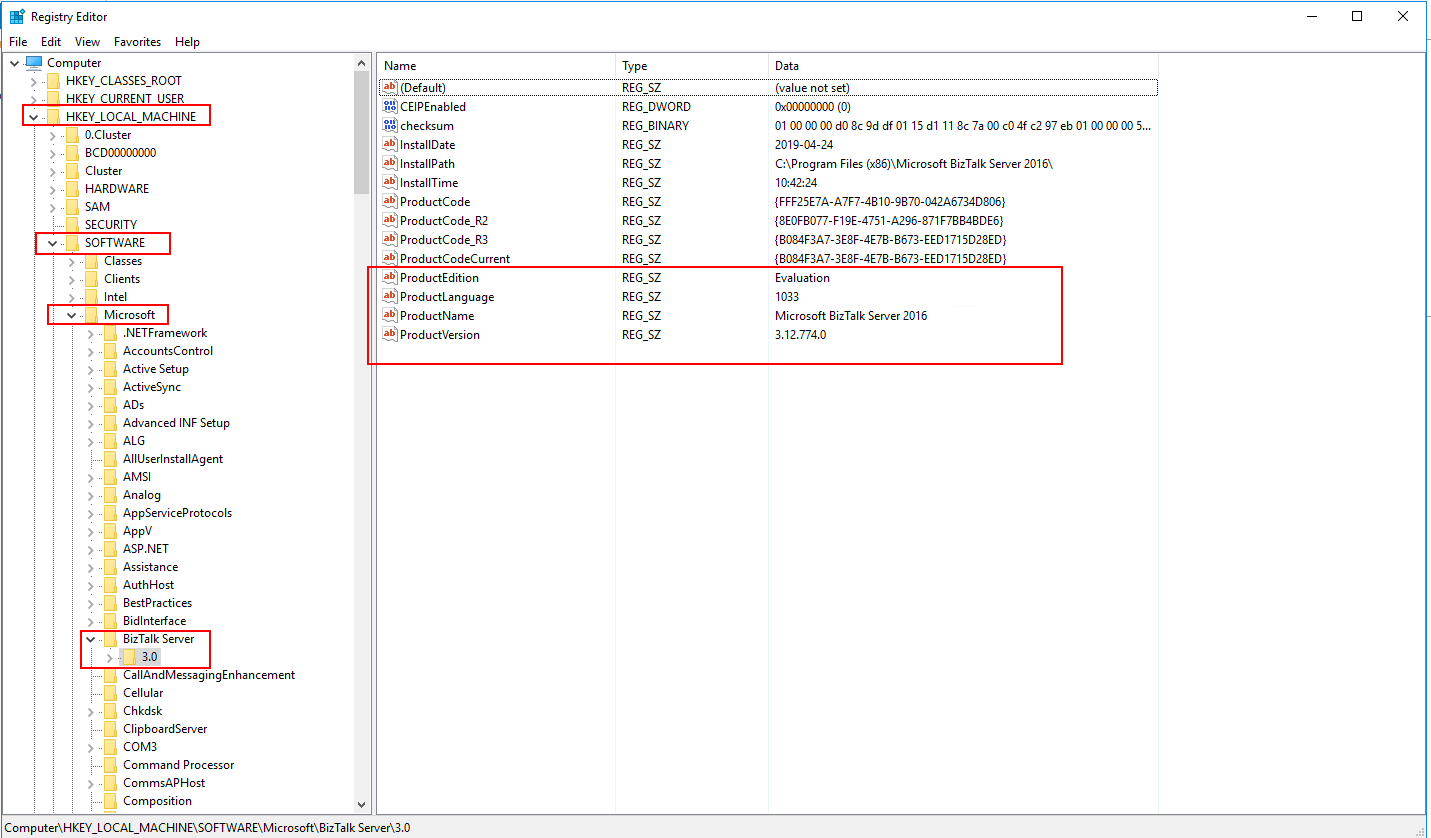The width and height of the screenshot is (1431, 838).
Task: Click the string icon of InstallPath value
Action: pos(390,164)
